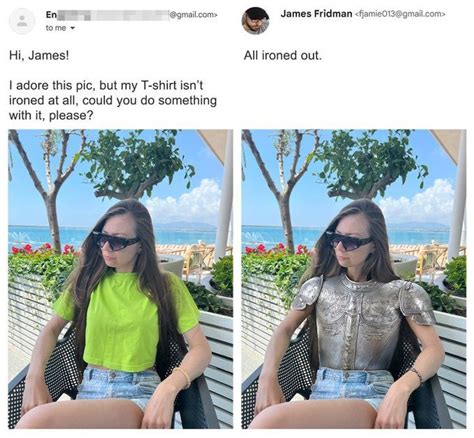This screenshot has height=438, width=474.
Task: Click the blurred sender's @gmail.com address
Action: coord(193,15)
